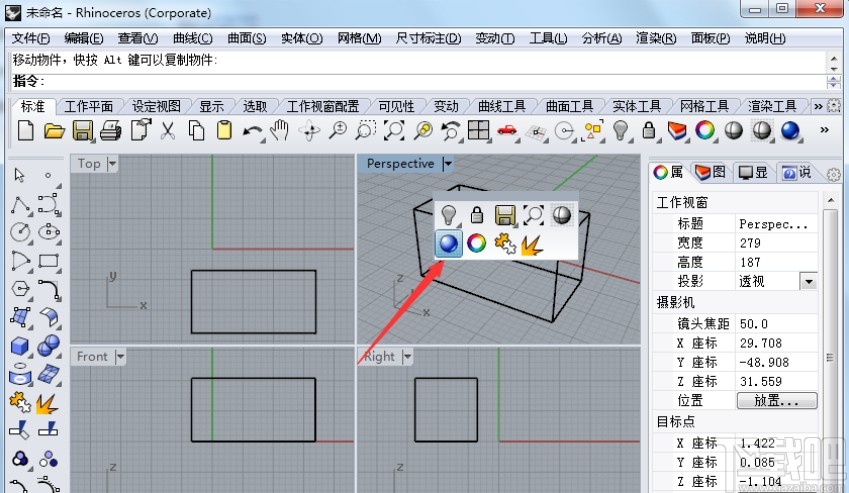
Task: Cut selection with scissors icon
Action: click(x=168, y=130)
